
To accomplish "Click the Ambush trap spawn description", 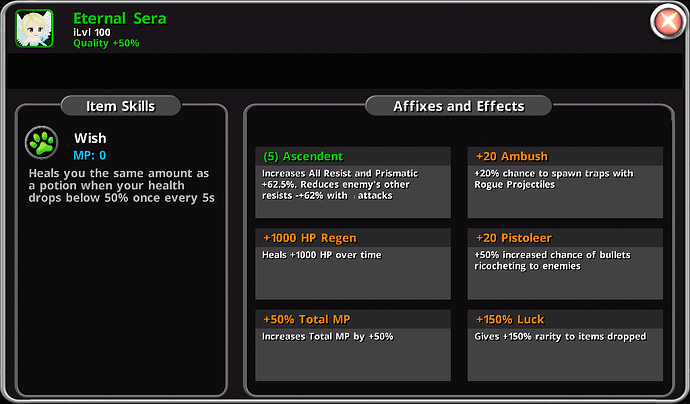I will tap(554, 179).
